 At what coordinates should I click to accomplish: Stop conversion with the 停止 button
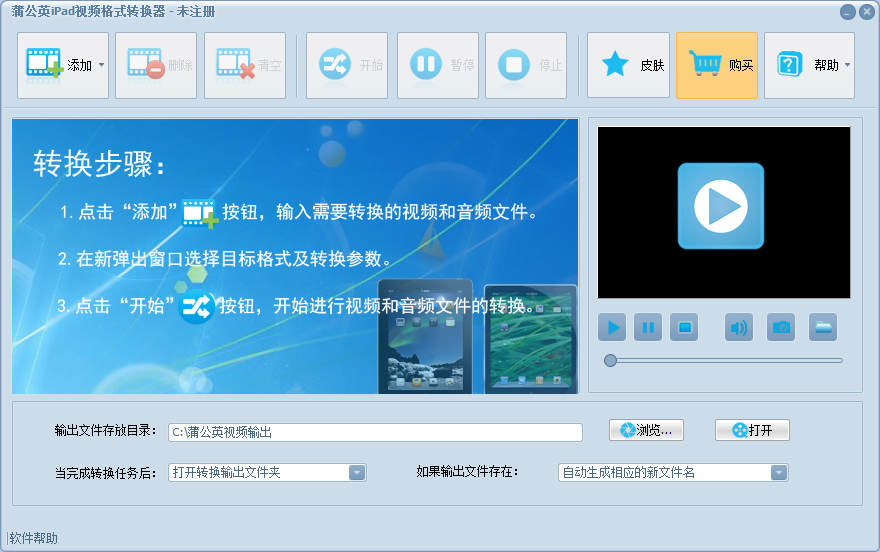(526, 65)
